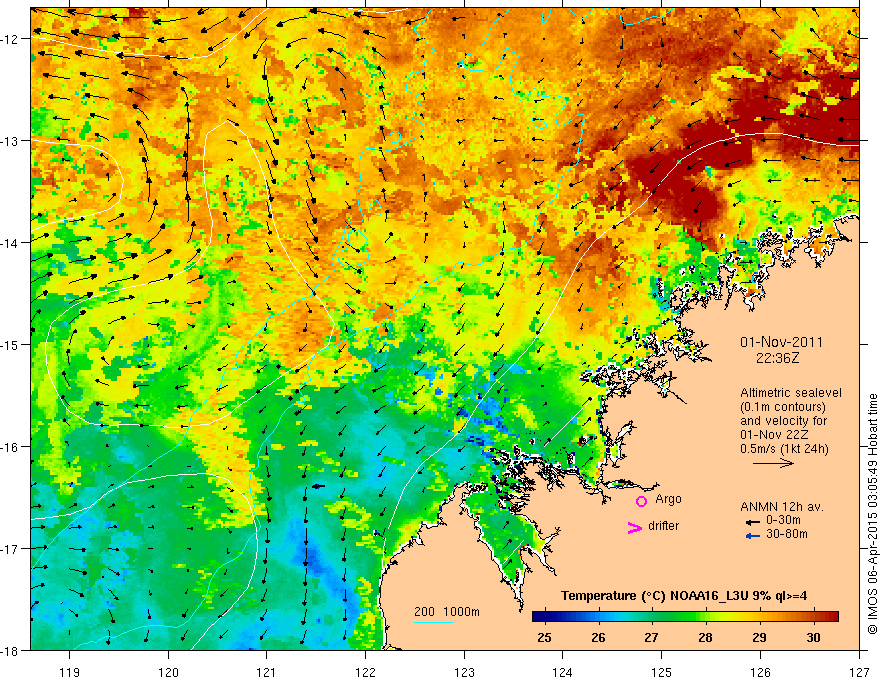Click the 122 longitude axis label

pos(365,672)
